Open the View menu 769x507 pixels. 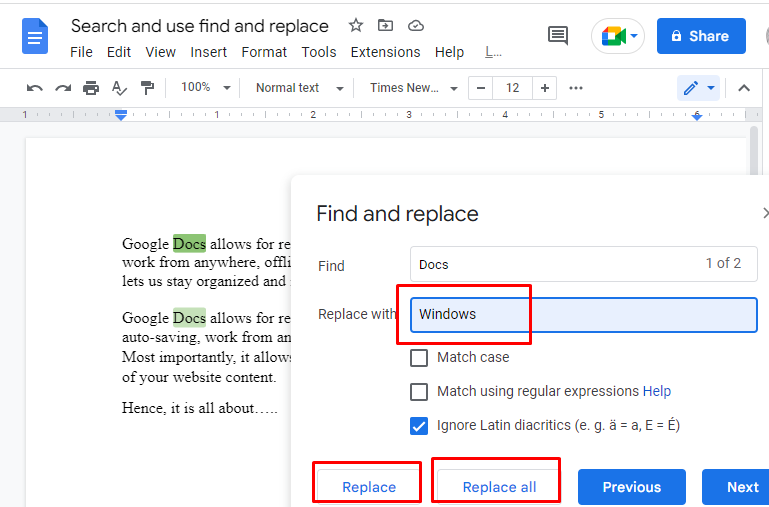point(160,52)
